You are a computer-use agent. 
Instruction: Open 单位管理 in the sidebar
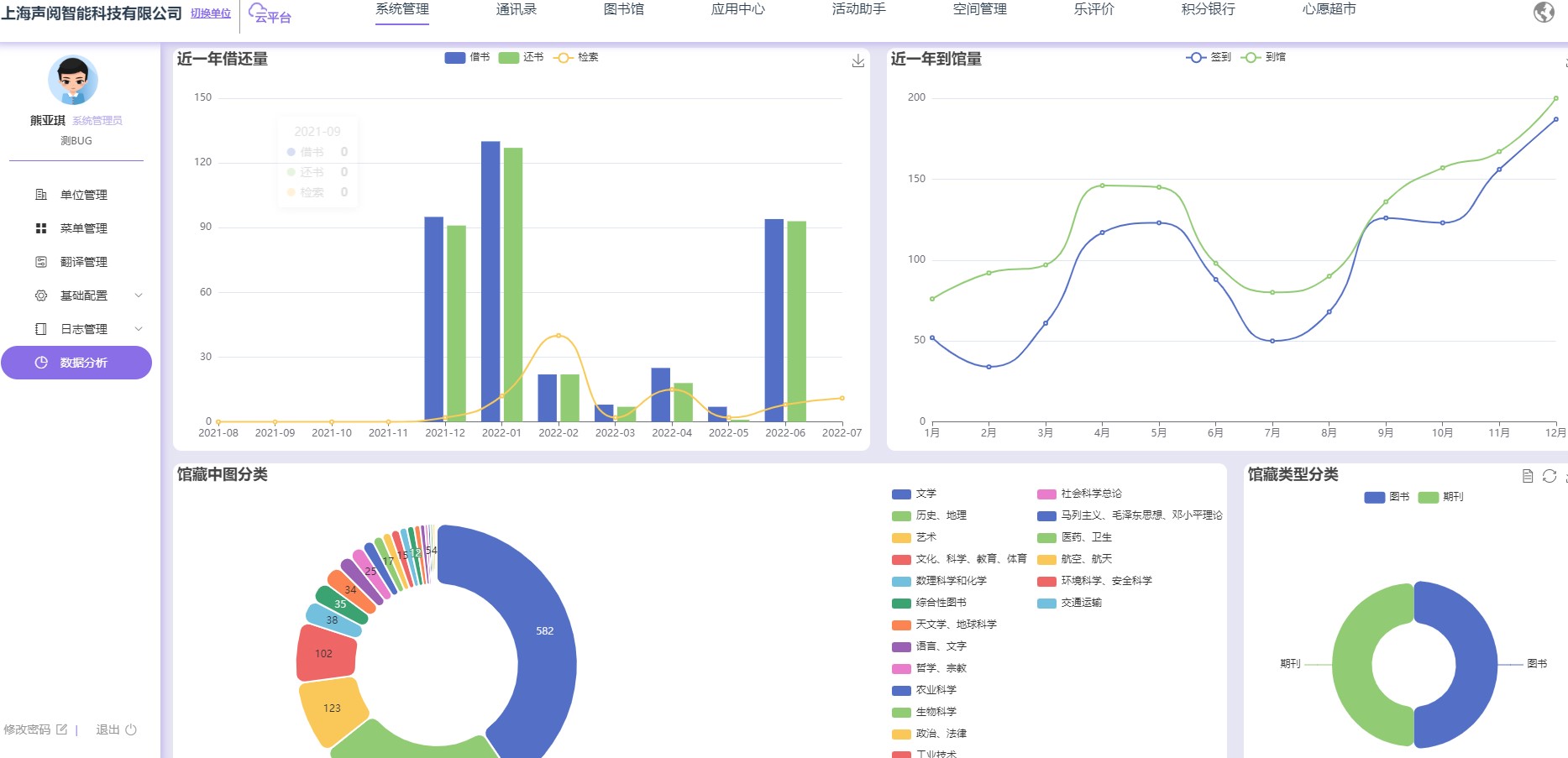[x=76, y=195]
